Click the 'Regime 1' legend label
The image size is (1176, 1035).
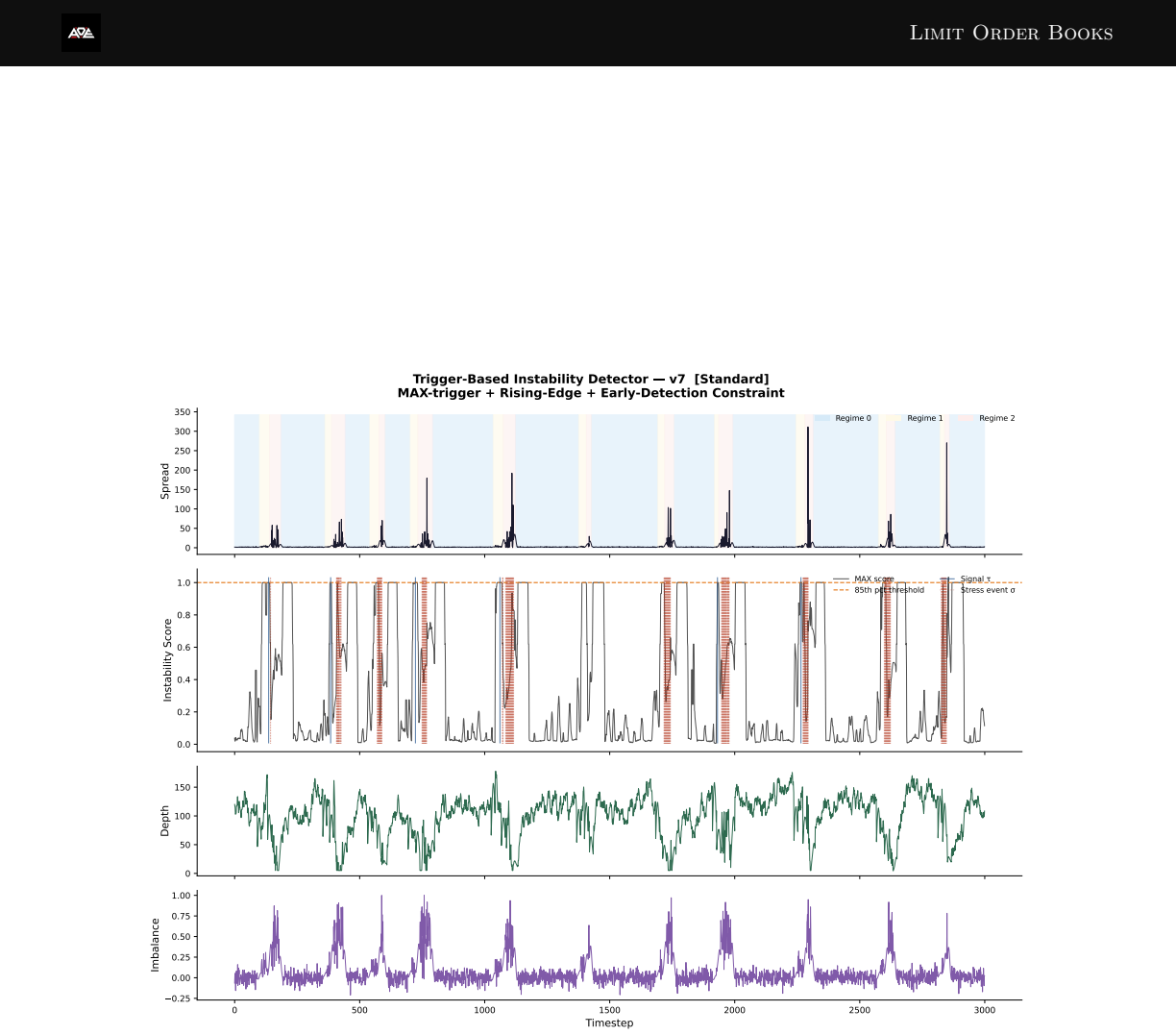coord(925,418)
